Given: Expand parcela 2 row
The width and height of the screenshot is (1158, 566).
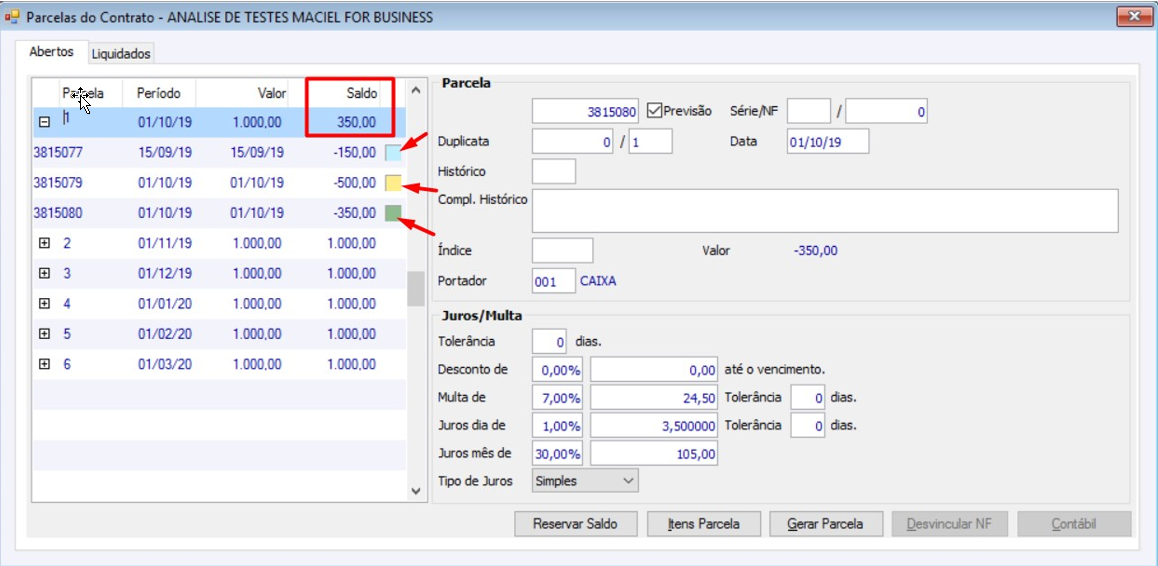Looking at the screenshot, I should (x=44, y=242).
